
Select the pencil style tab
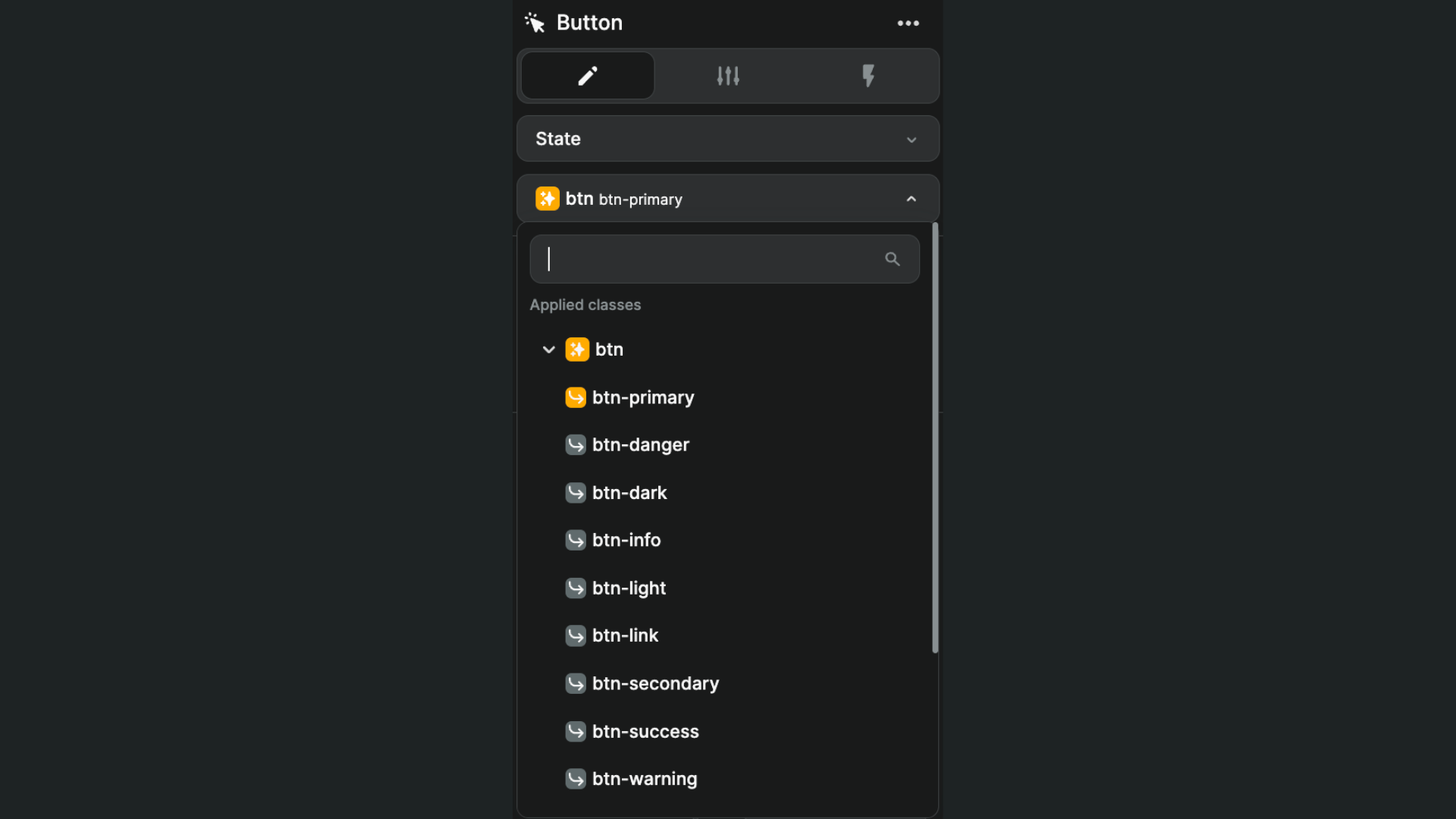(588, 76)
